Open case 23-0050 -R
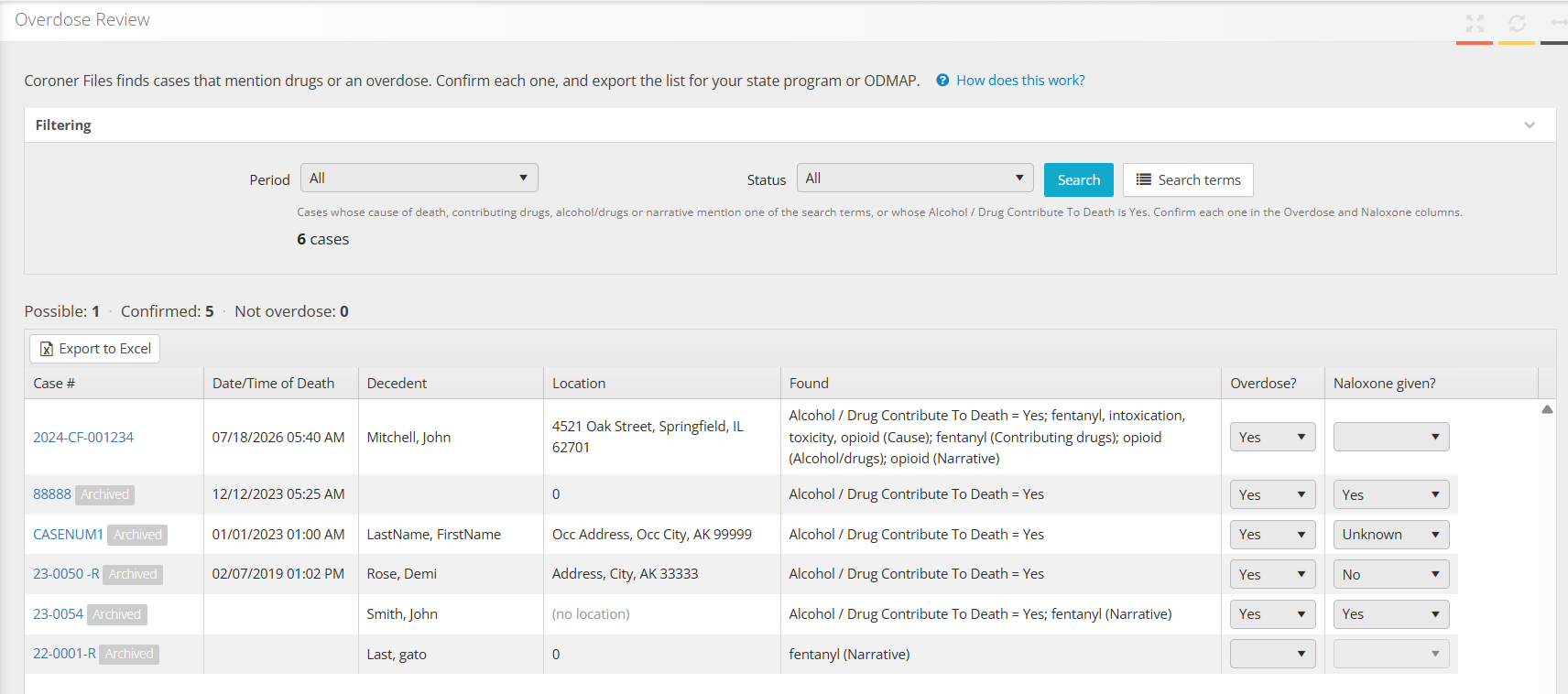Screen dimensions: 1568x694 [x=66, y=574]
